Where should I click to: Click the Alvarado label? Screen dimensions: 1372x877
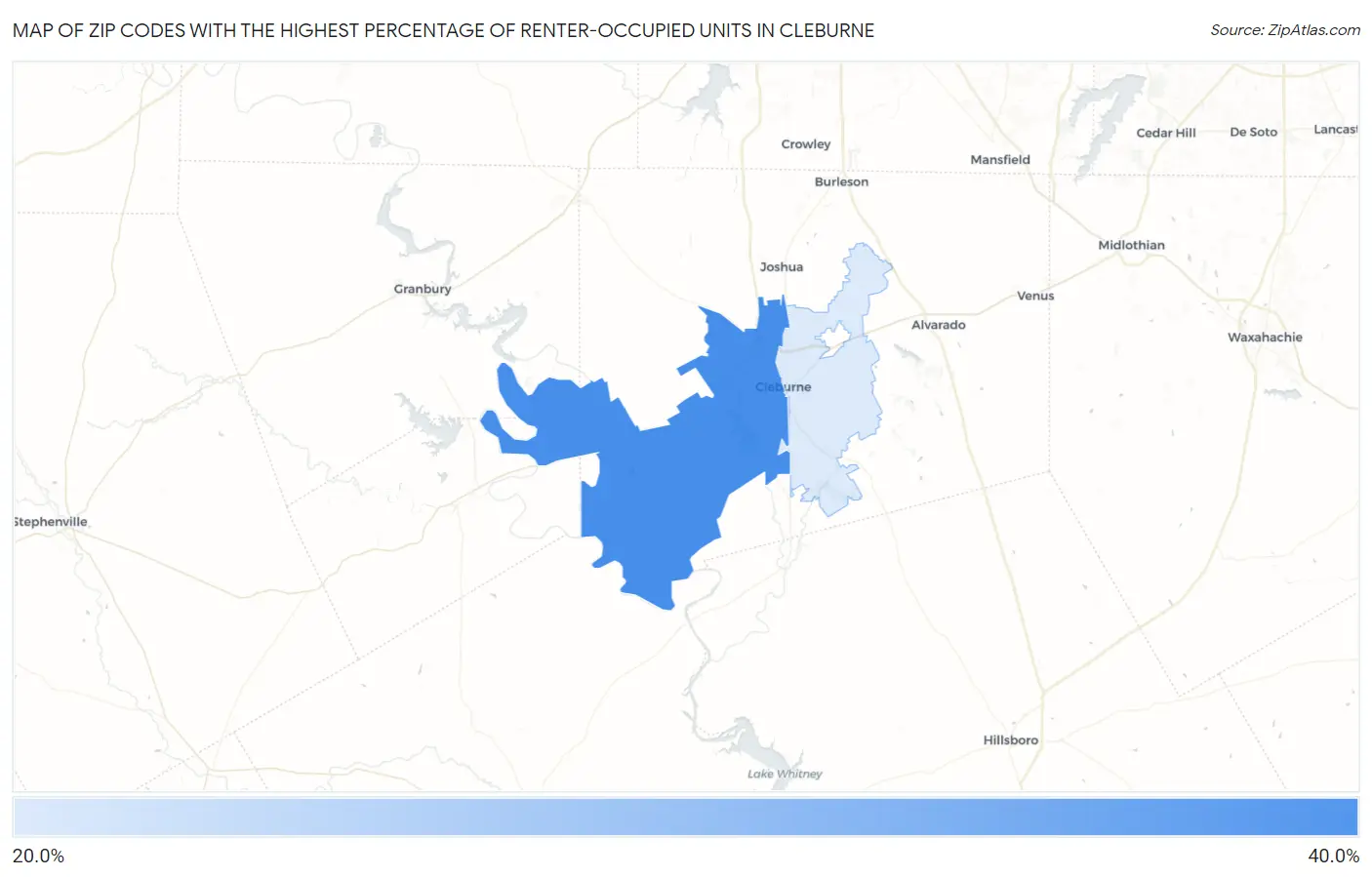pos(939,325)
